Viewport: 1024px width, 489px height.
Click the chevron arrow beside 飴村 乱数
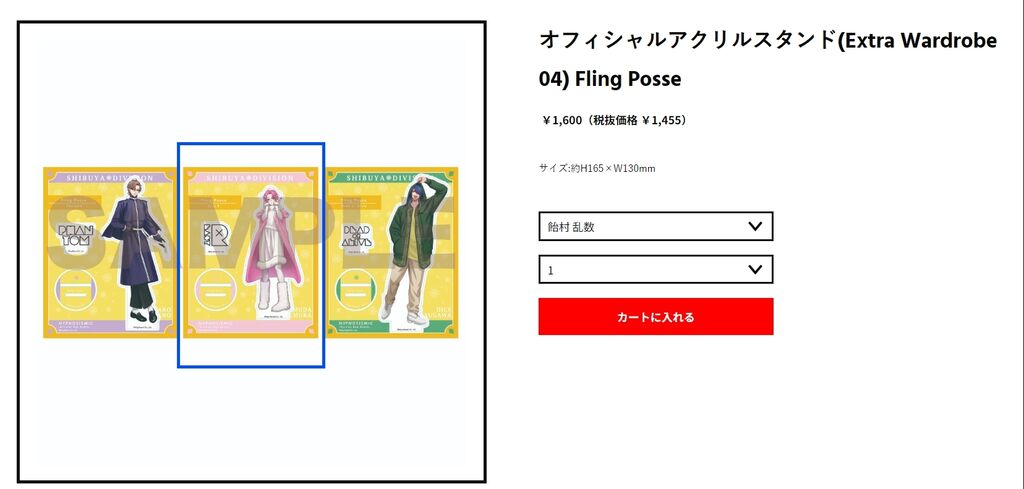click(x=755, y=227)
